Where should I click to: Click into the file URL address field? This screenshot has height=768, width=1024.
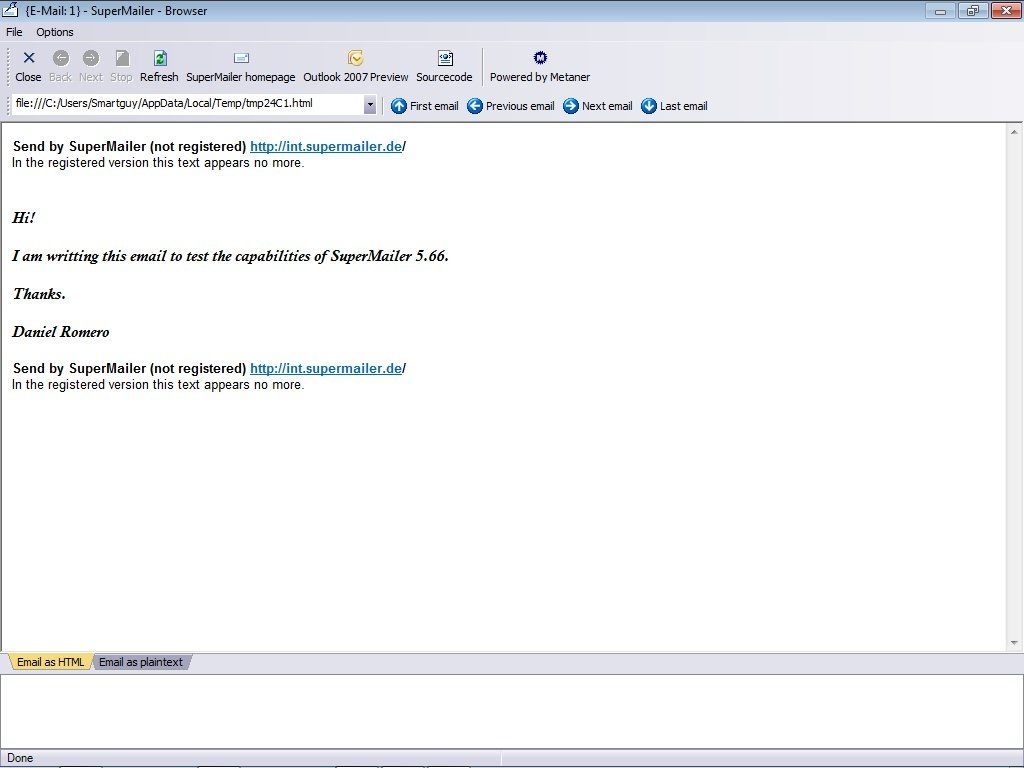point(187,104)
